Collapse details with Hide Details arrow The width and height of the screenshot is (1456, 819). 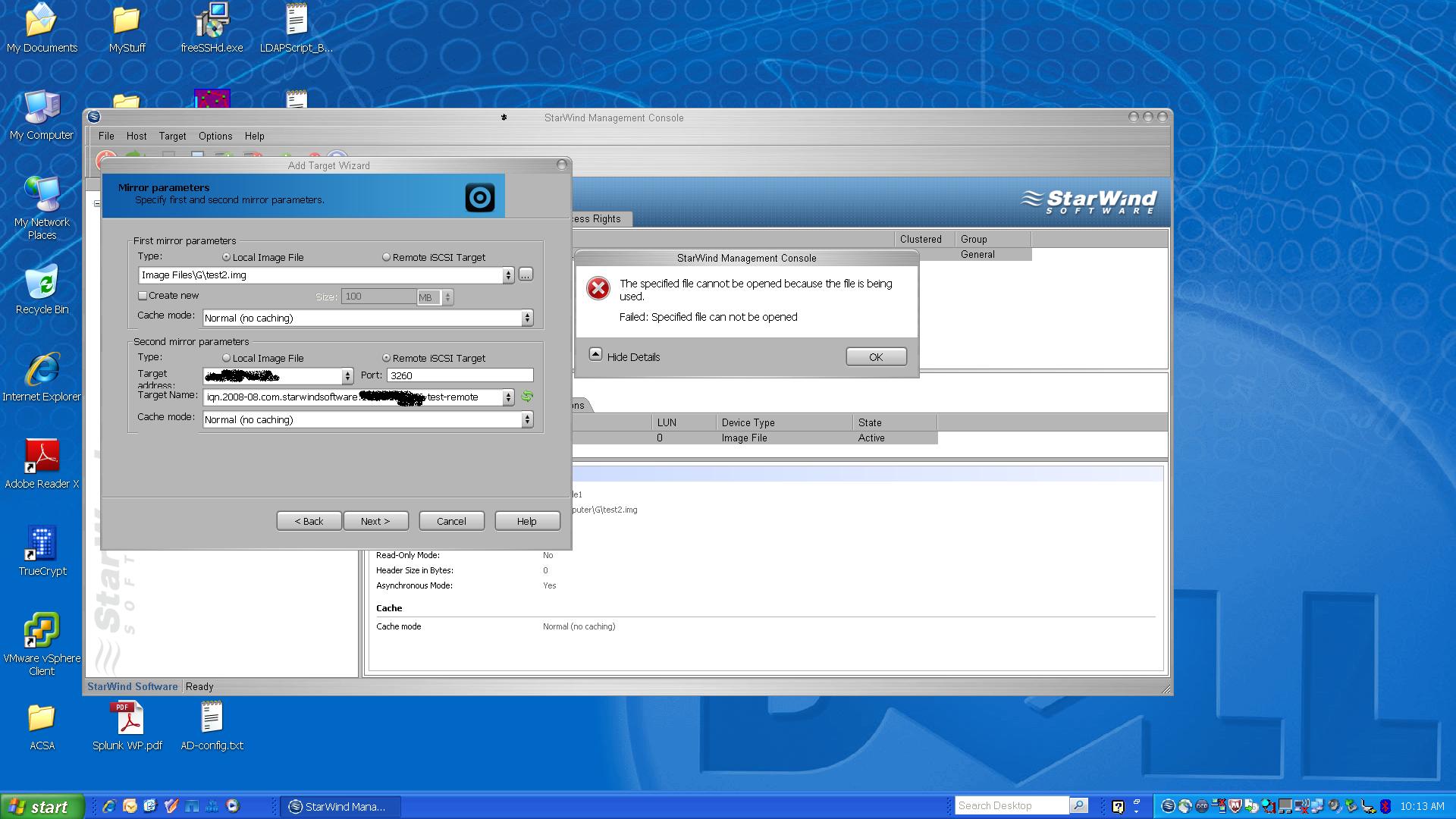(x=595, y=354)
